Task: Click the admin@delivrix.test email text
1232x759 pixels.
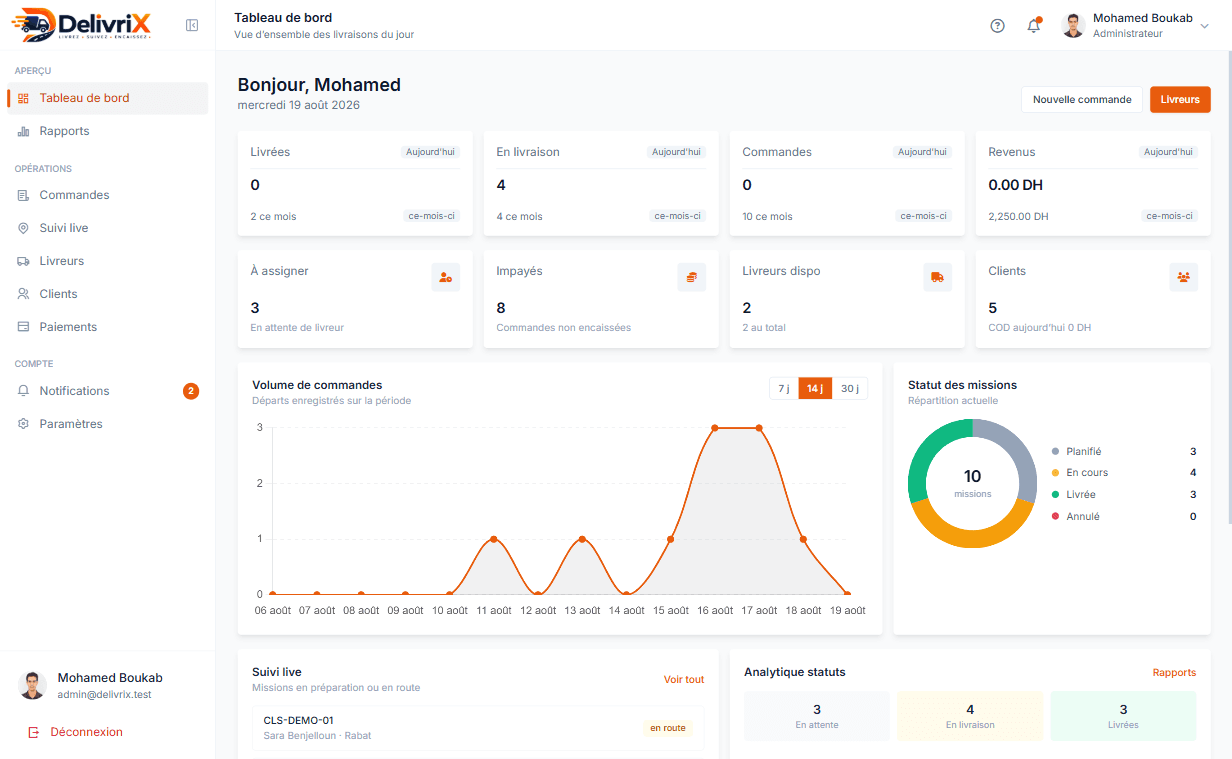Action: click(x=104, y=694)
